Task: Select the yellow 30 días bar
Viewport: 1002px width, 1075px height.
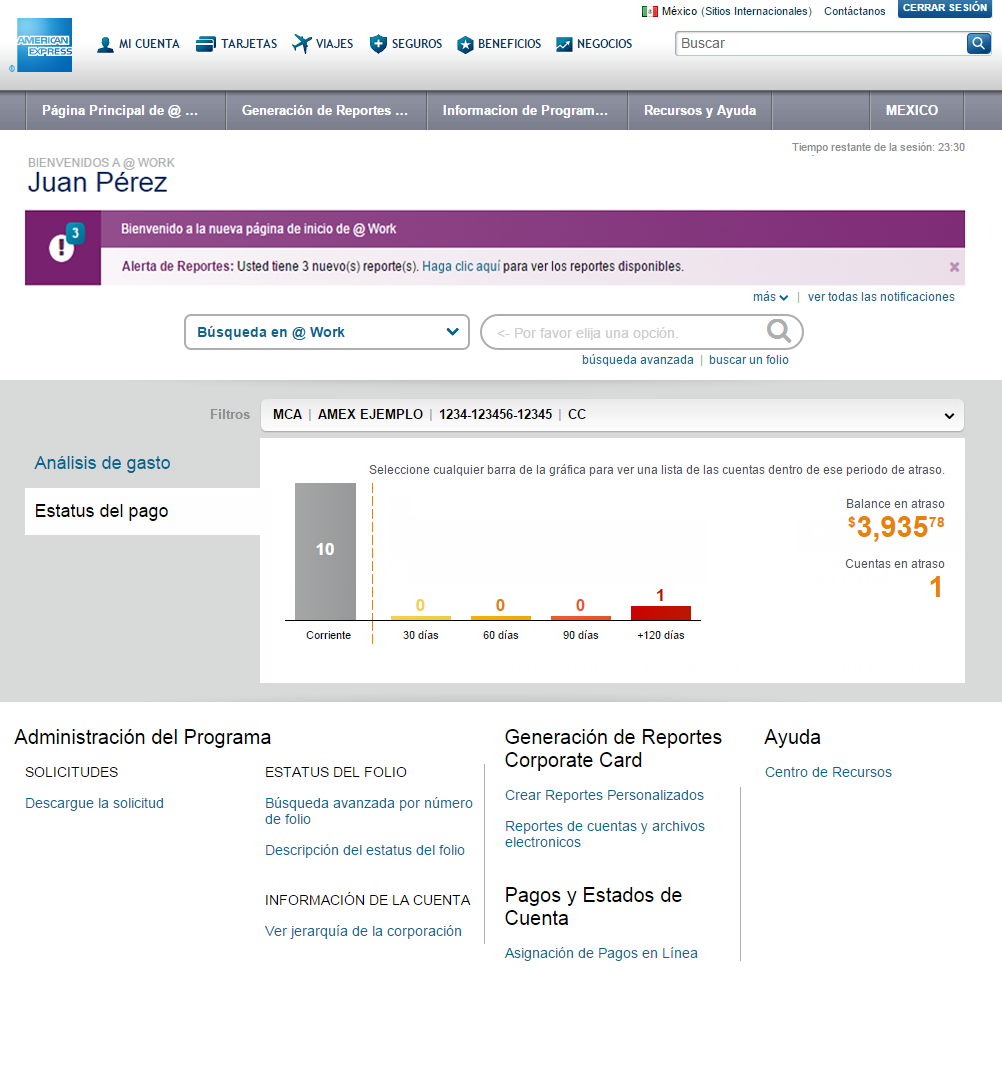Action: click(x=421, y=617)
